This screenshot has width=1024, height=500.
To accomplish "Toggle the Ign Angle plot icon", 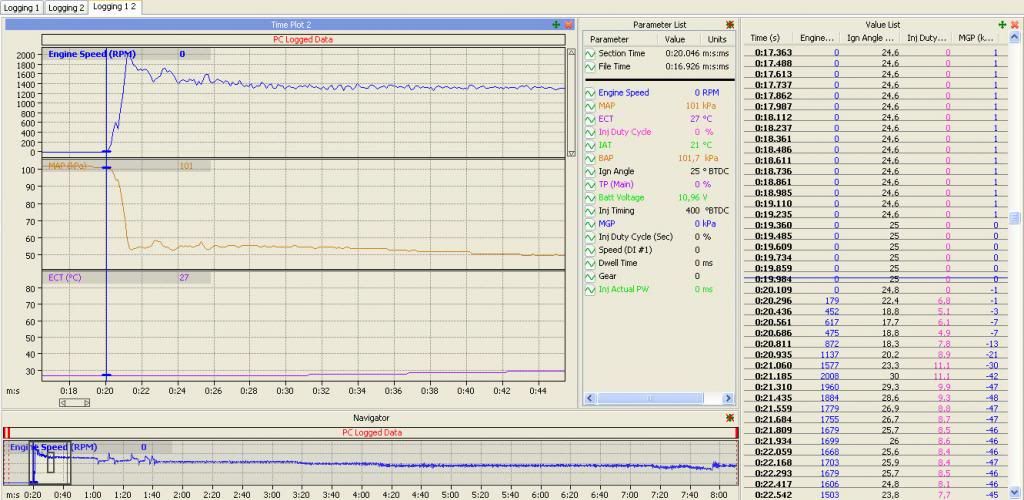I will pyautogui.click(x=590, y=171).
